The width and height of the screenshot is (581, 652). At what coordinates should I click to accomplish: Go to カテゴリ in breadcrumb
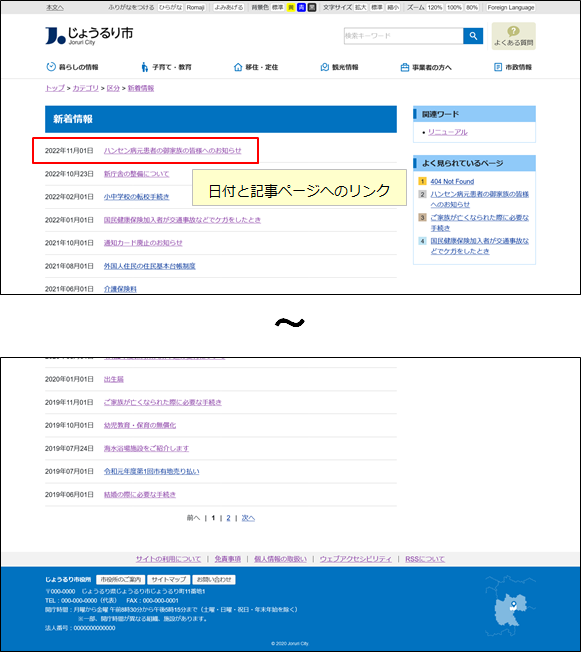(86, 88)
